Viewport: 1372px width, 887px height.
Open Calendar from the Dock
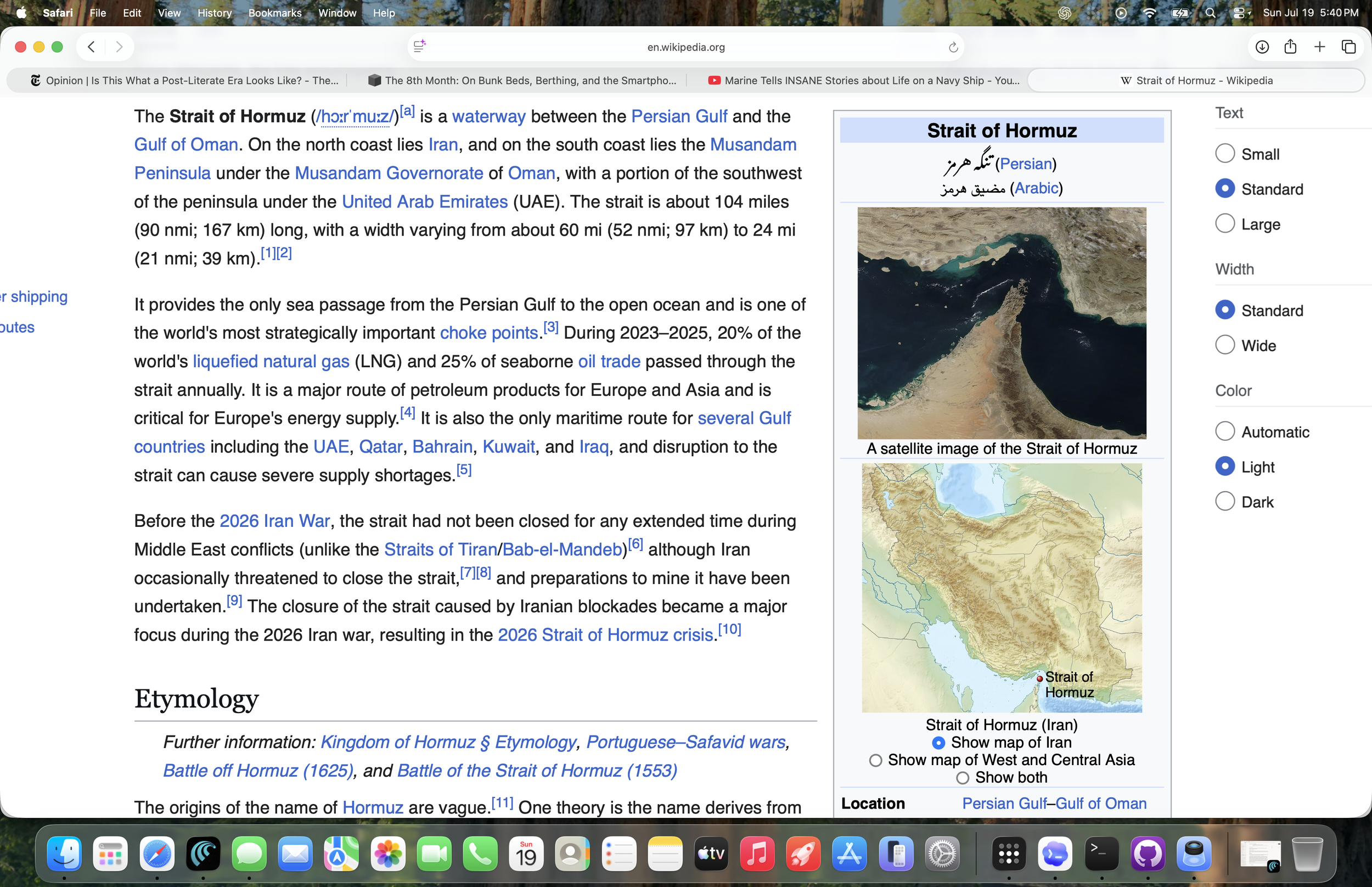(526, 854)
